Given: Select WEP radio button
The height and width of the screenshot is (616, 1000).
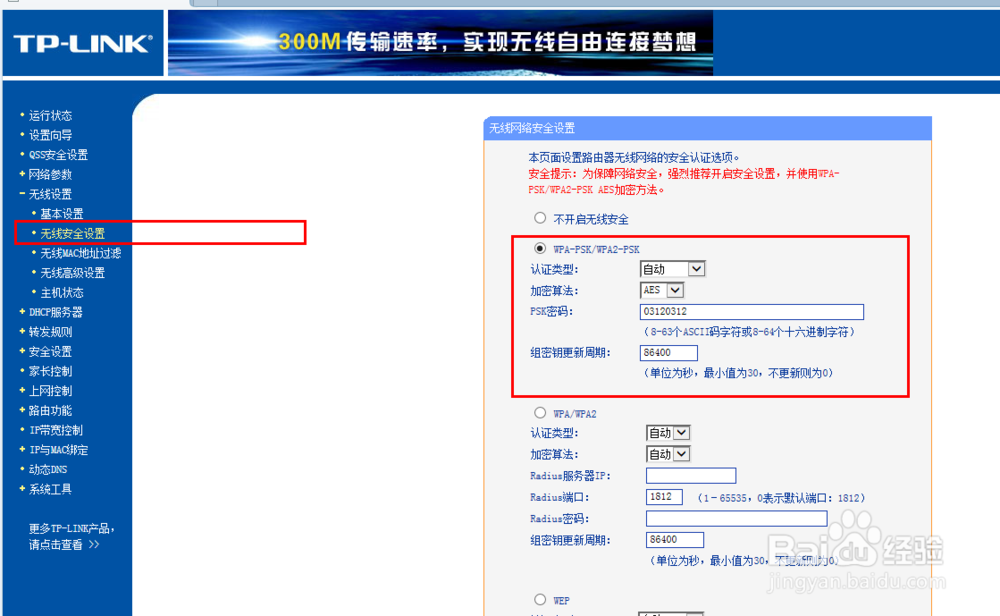Looking at the screenshot, I should (x=540, y=599).
